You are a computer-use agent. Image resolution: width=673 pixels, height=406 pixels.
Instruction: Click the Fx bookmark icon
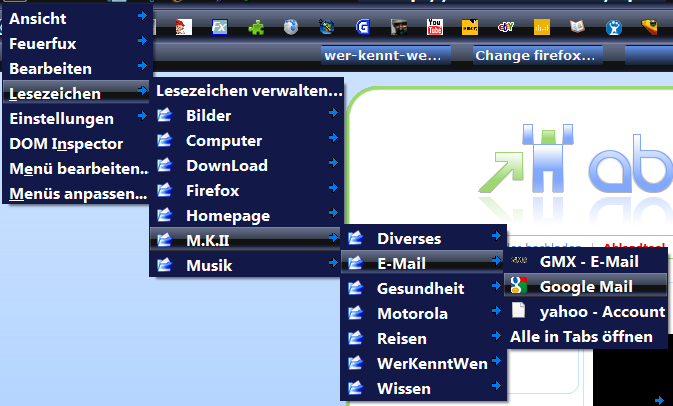[x=220, y=27]
